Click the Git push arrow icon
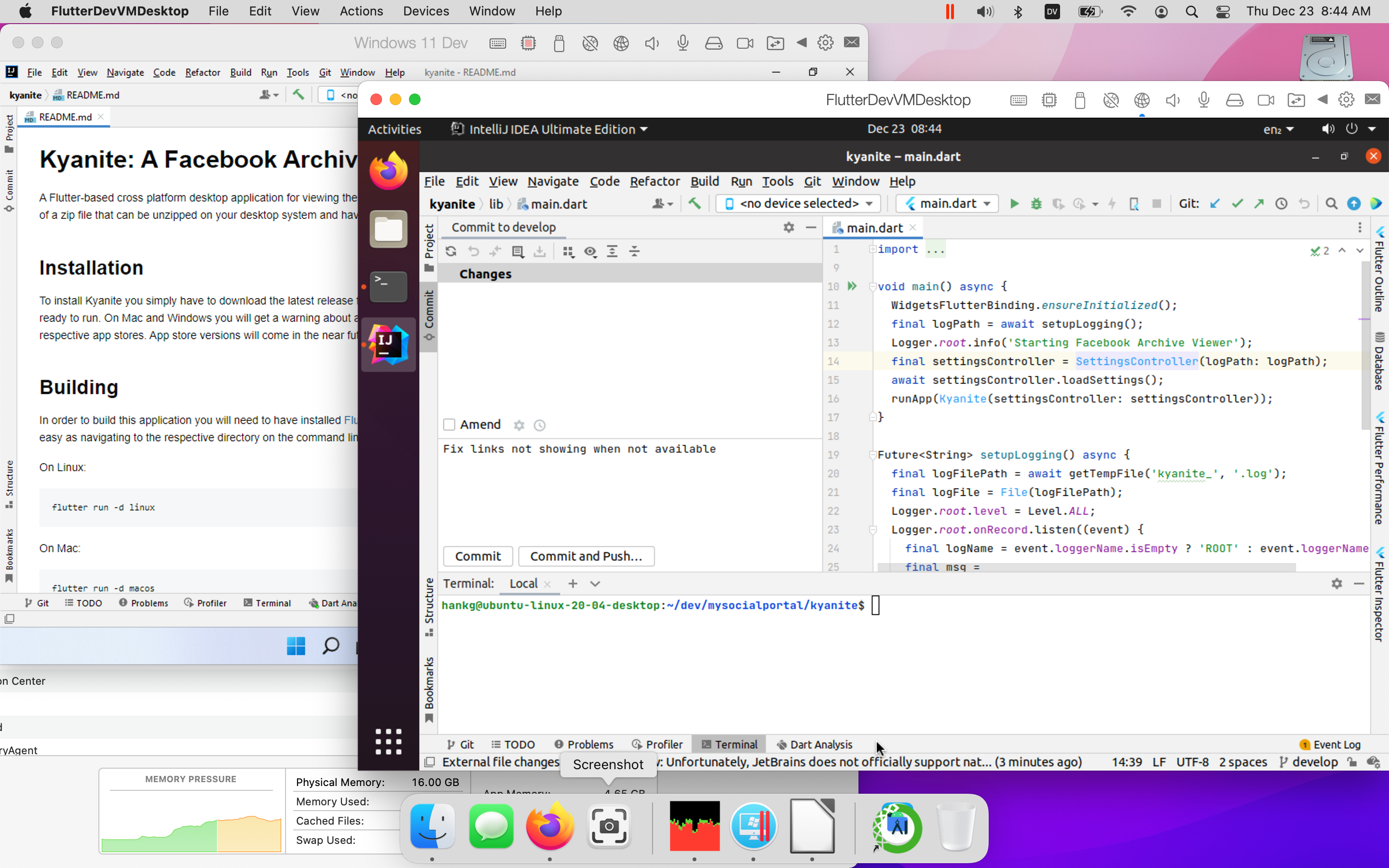Image resolution: width=1389 pixels, height=868 pixels. click(x=1259, y=204)
